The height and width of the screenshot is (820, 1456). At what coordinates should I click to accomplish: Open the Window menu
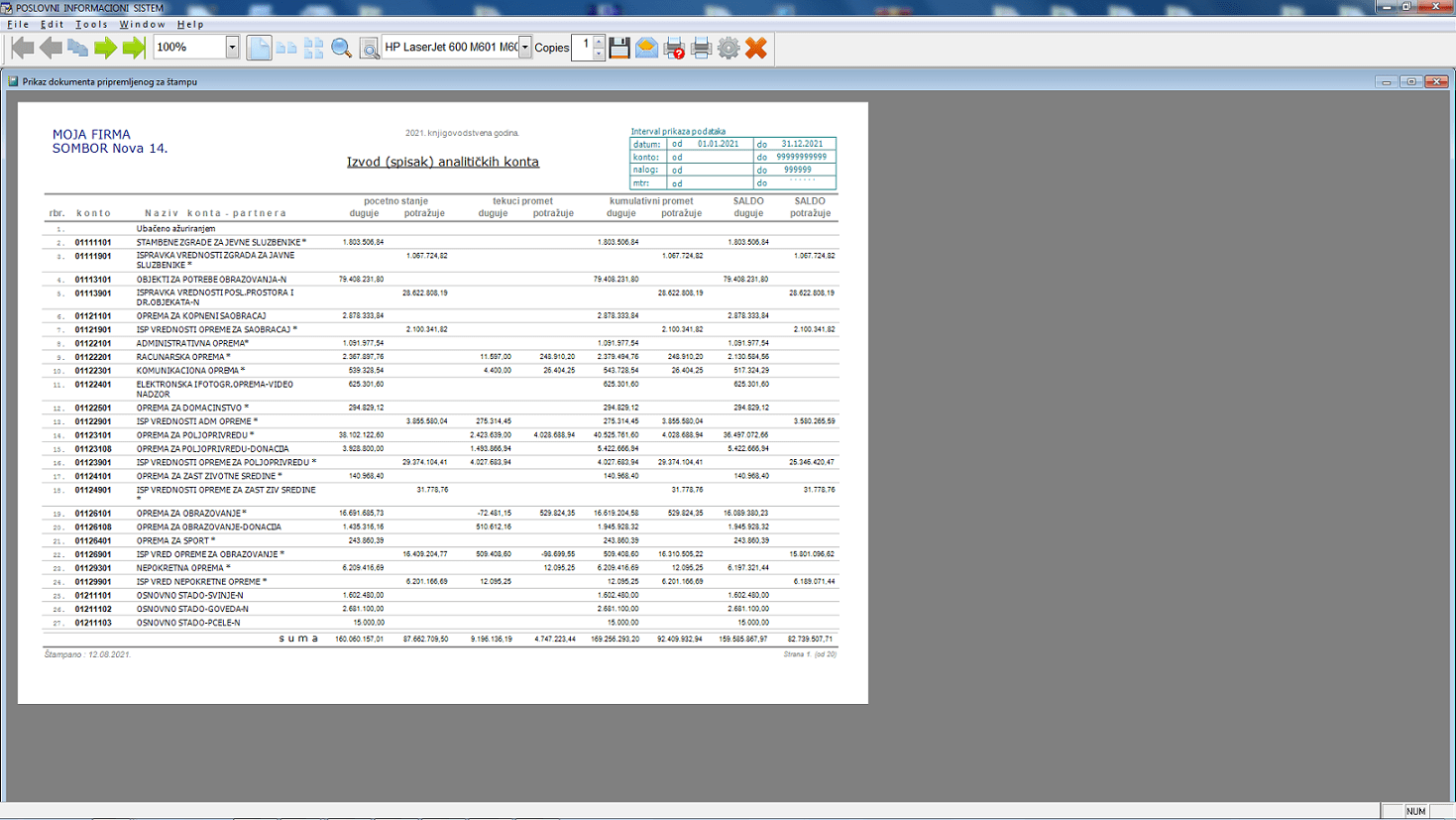tap(143, 24)
